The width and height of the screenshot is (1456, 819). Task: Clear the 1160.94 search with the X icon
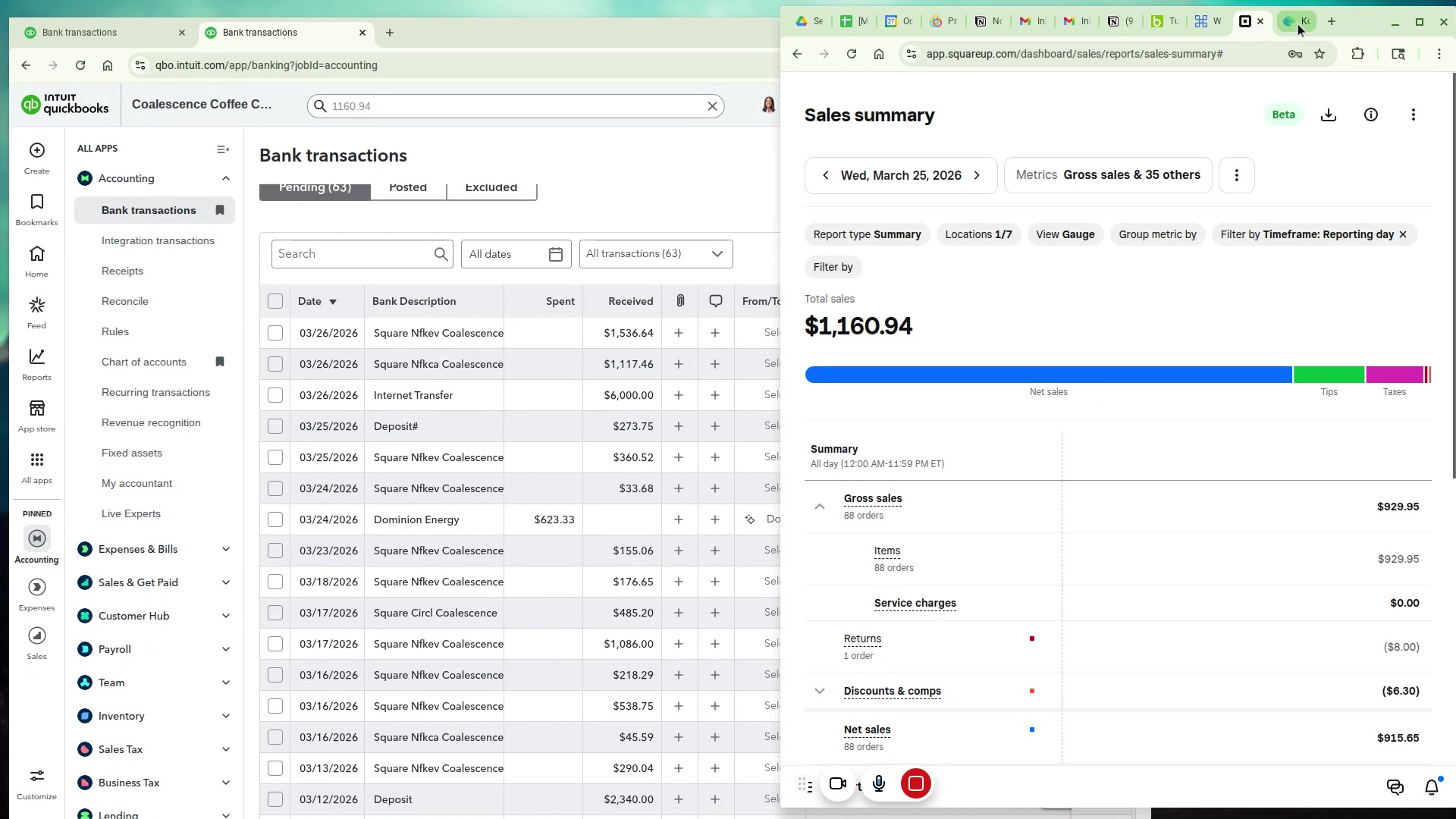click(712, 106)
